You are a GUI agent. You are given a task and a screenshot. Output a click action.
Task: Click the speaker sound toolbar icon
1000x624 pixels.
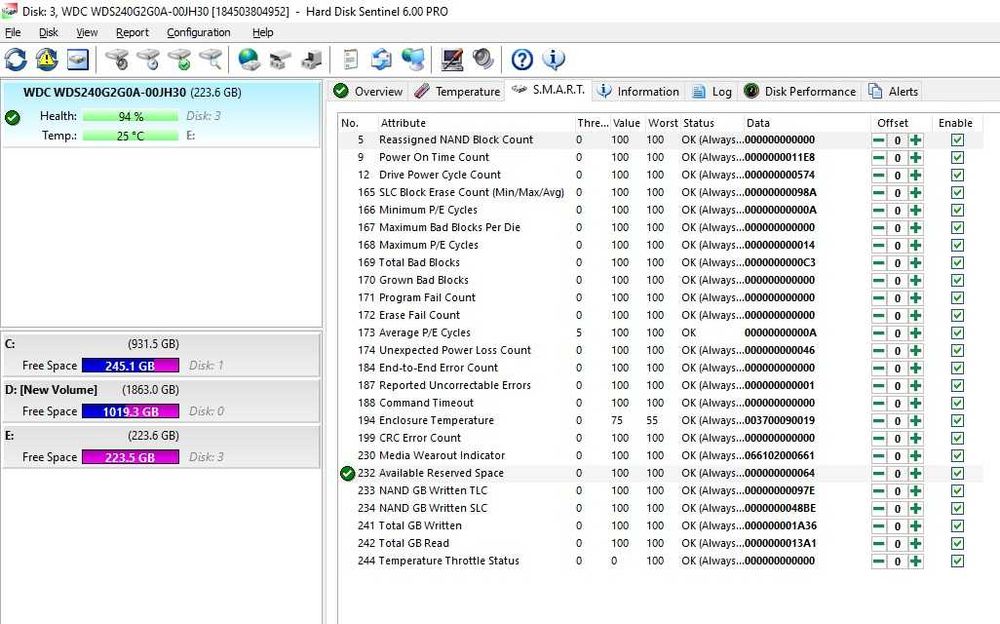click(483, 59)
